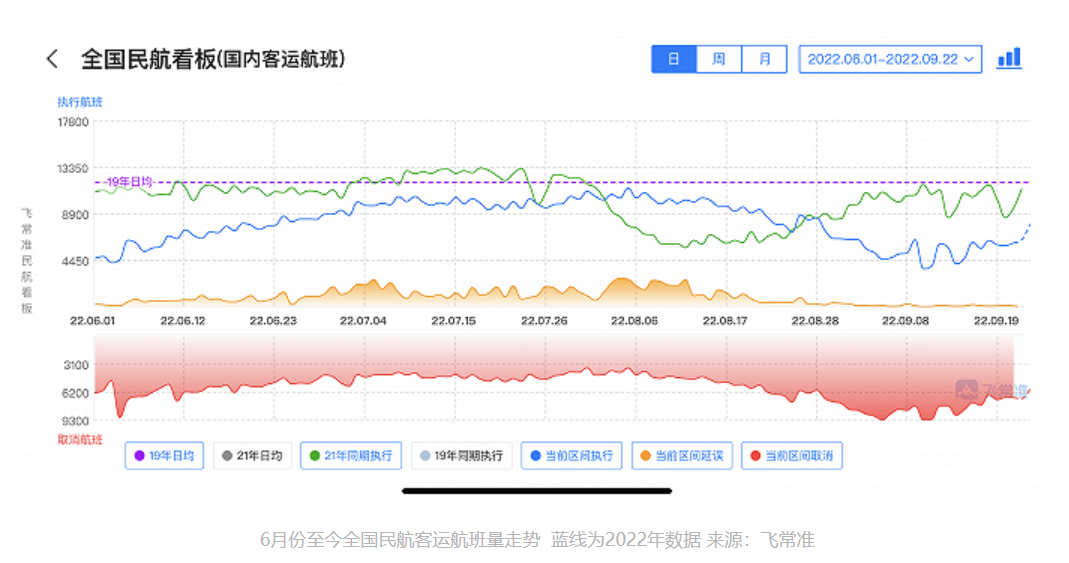Click the 取消航班 axis label
The image size is (1069, 563).
pos(79,438)
